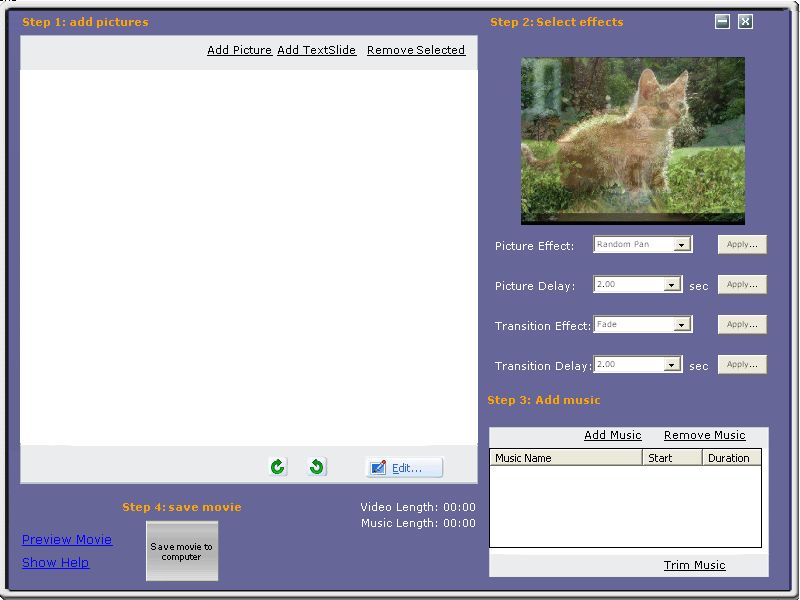Apply the Transition Delay setting
This screenshot has height=600, width=800.
(x=742, y=364)
